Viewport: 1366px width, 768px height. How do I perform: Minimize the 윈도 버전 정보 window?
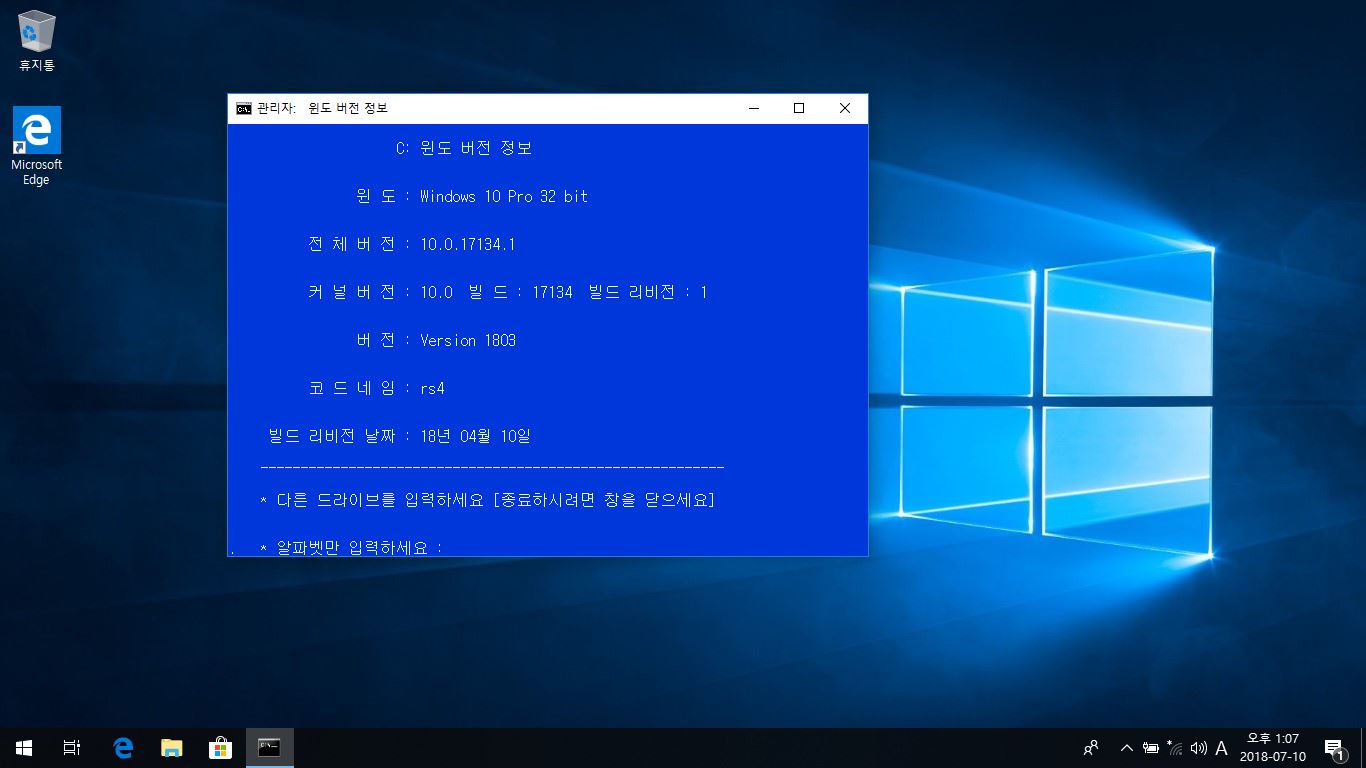(x=753, y=108)
